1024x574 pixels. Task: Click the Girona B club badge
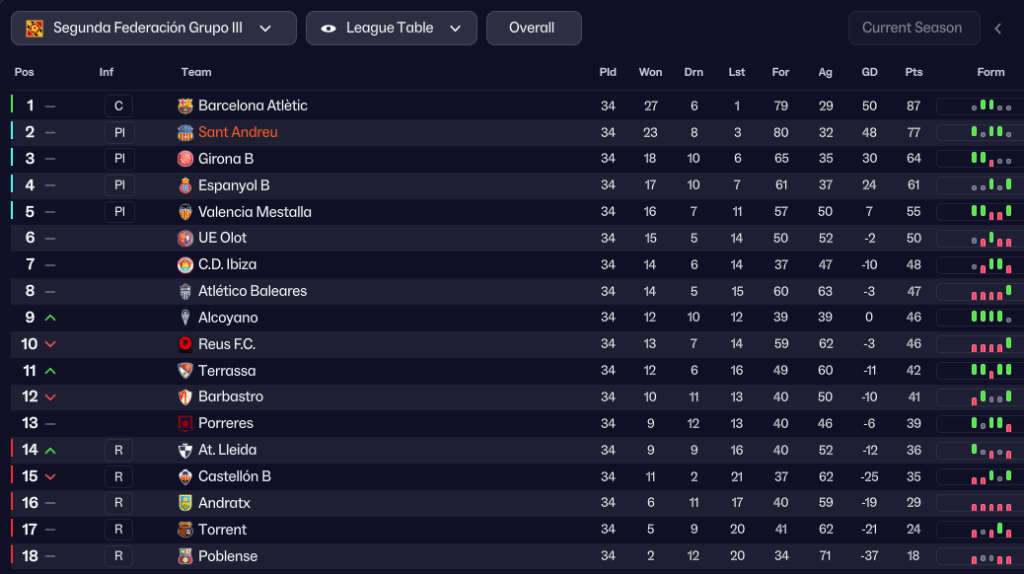pyautogui.click(x=185, y=159)
